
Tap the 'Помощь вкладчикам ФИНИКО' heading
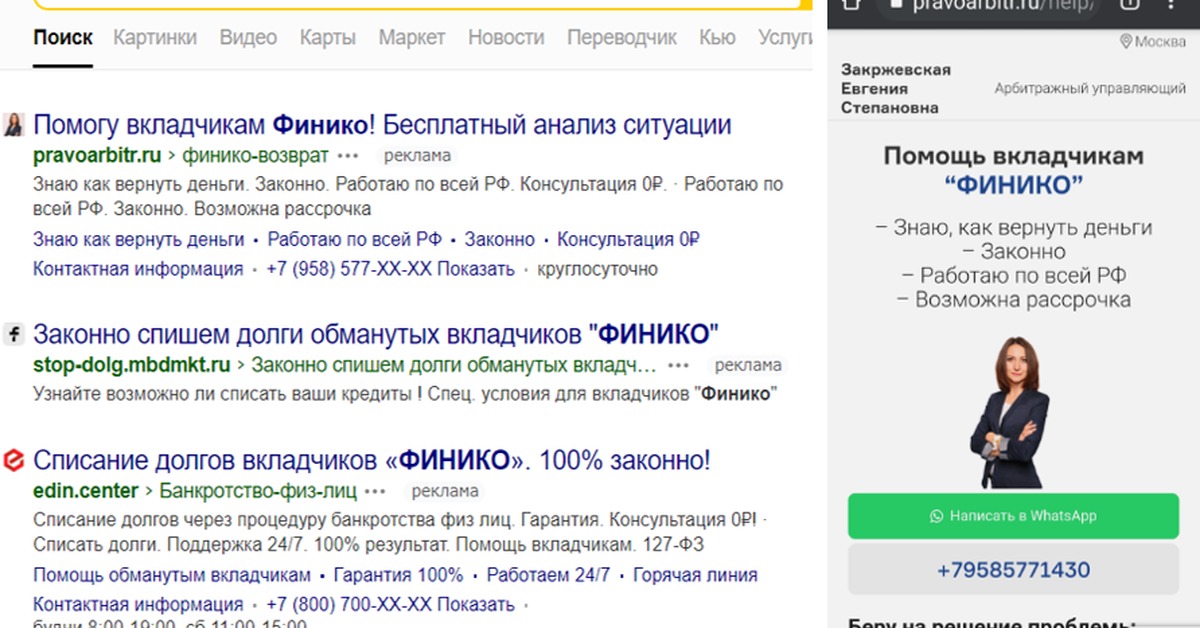[1013, 170]
